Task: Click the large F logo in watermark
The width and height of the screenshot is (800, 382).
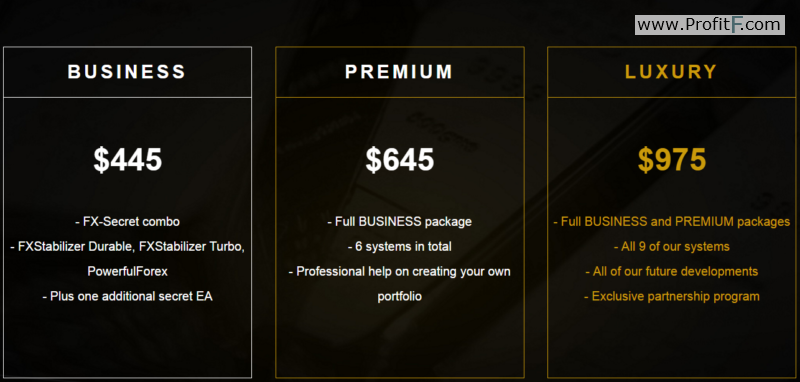Action: pos(737,25)
